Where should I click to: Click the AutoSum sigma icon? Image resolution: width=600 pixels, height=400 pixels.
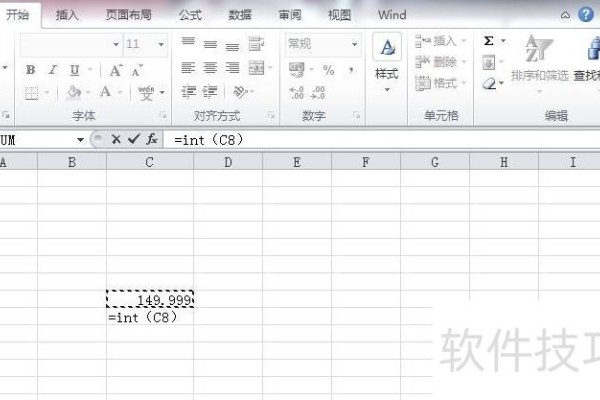point(489,41)
